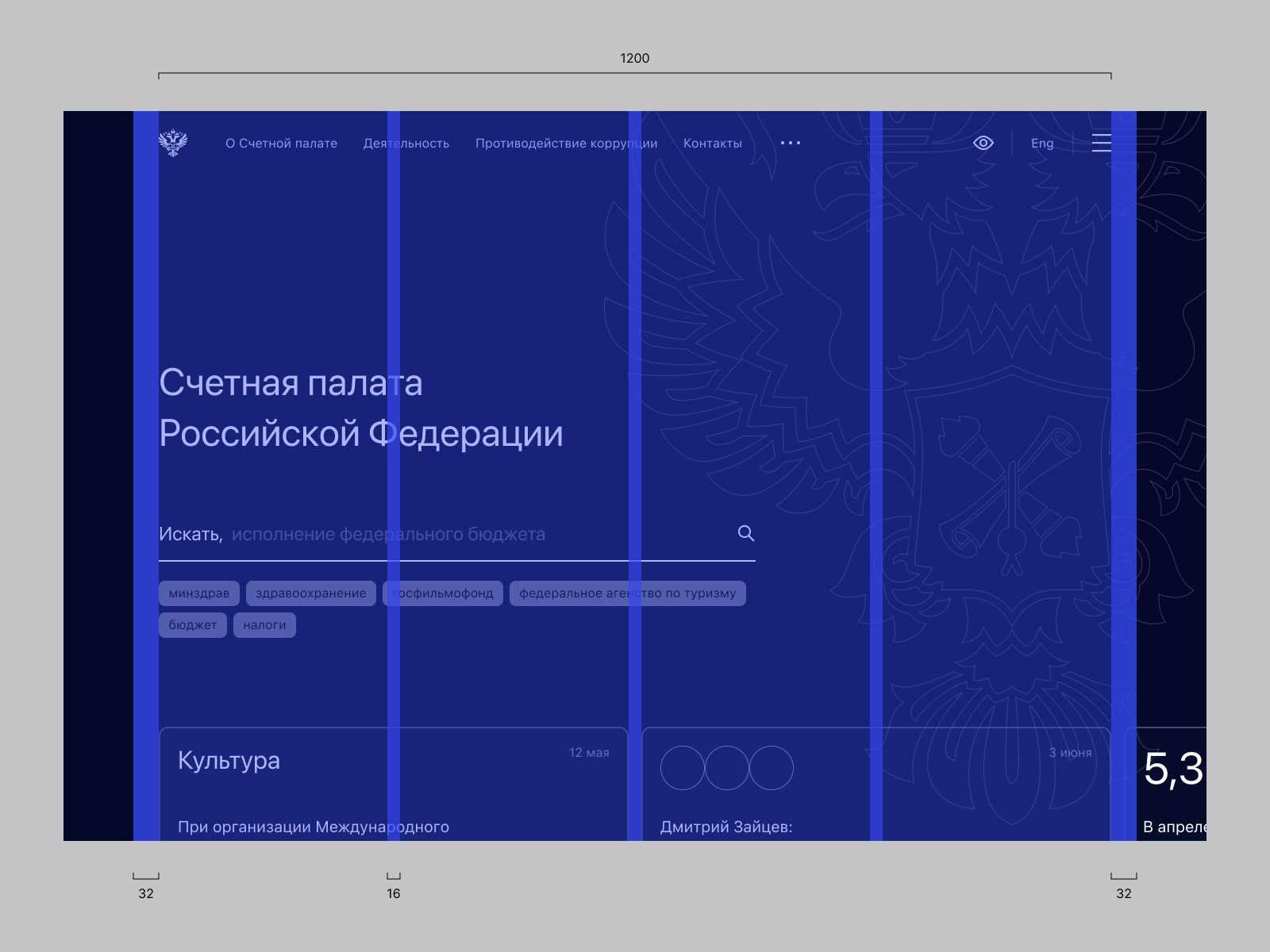The height and width of the screenshot is (952, 1270).
Task: Select the 'здравоохранение' search tag
Action: tap(310, 593)
